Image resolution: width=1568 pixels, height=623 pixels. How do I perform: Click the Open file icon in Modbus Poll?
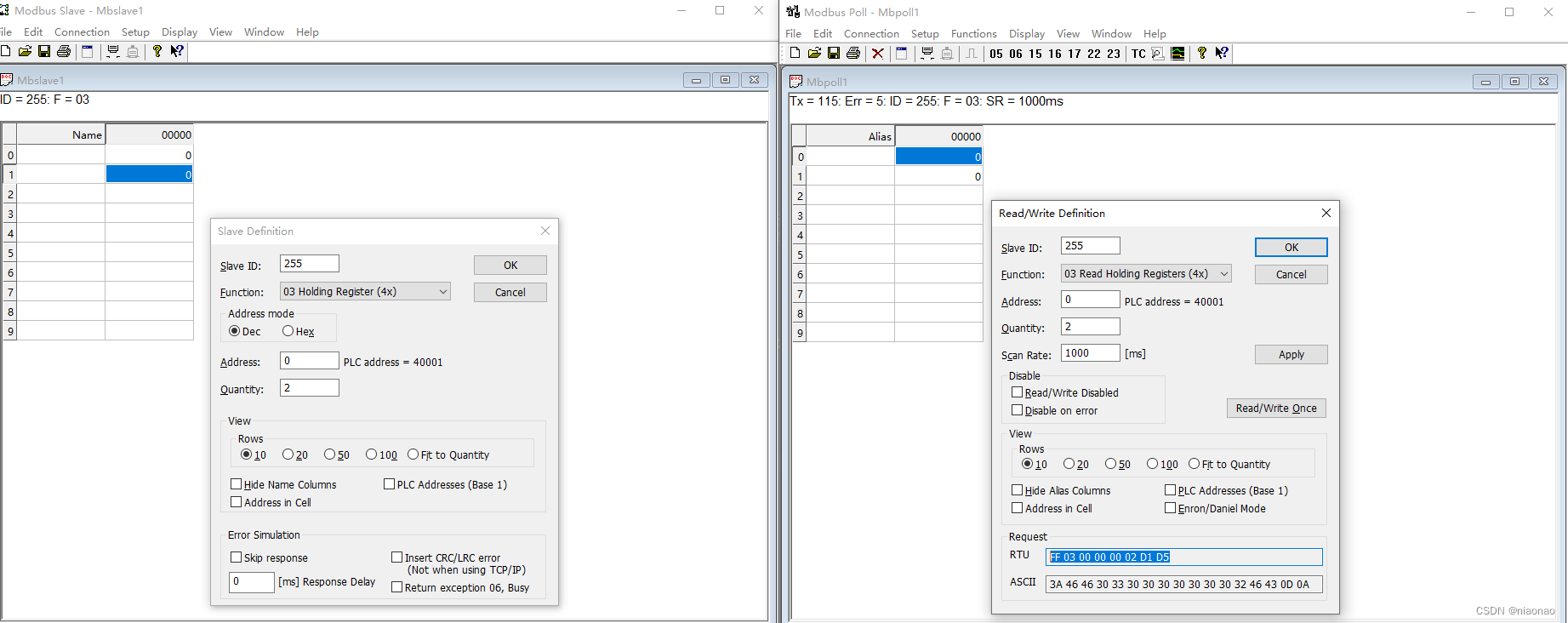[814, 53]
